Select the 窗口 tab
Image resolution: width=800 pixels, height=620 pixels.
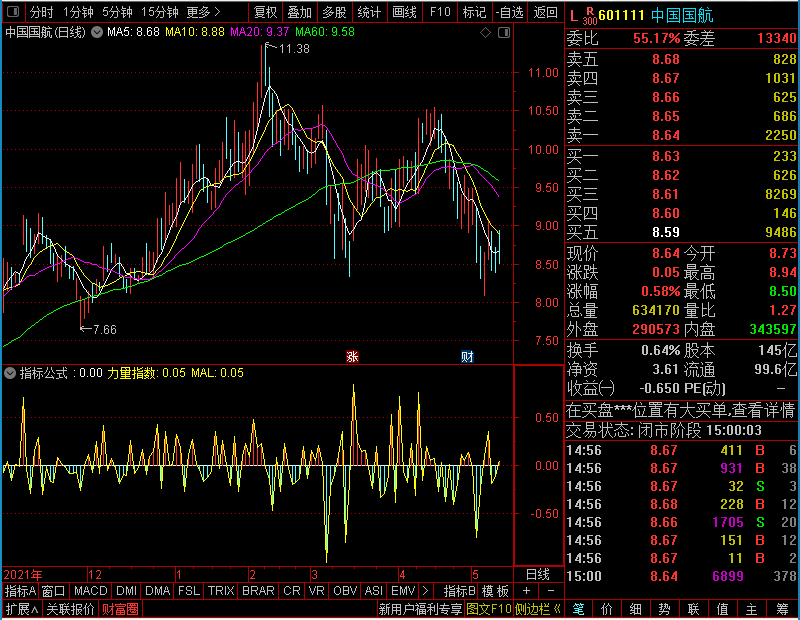(54, 591)
